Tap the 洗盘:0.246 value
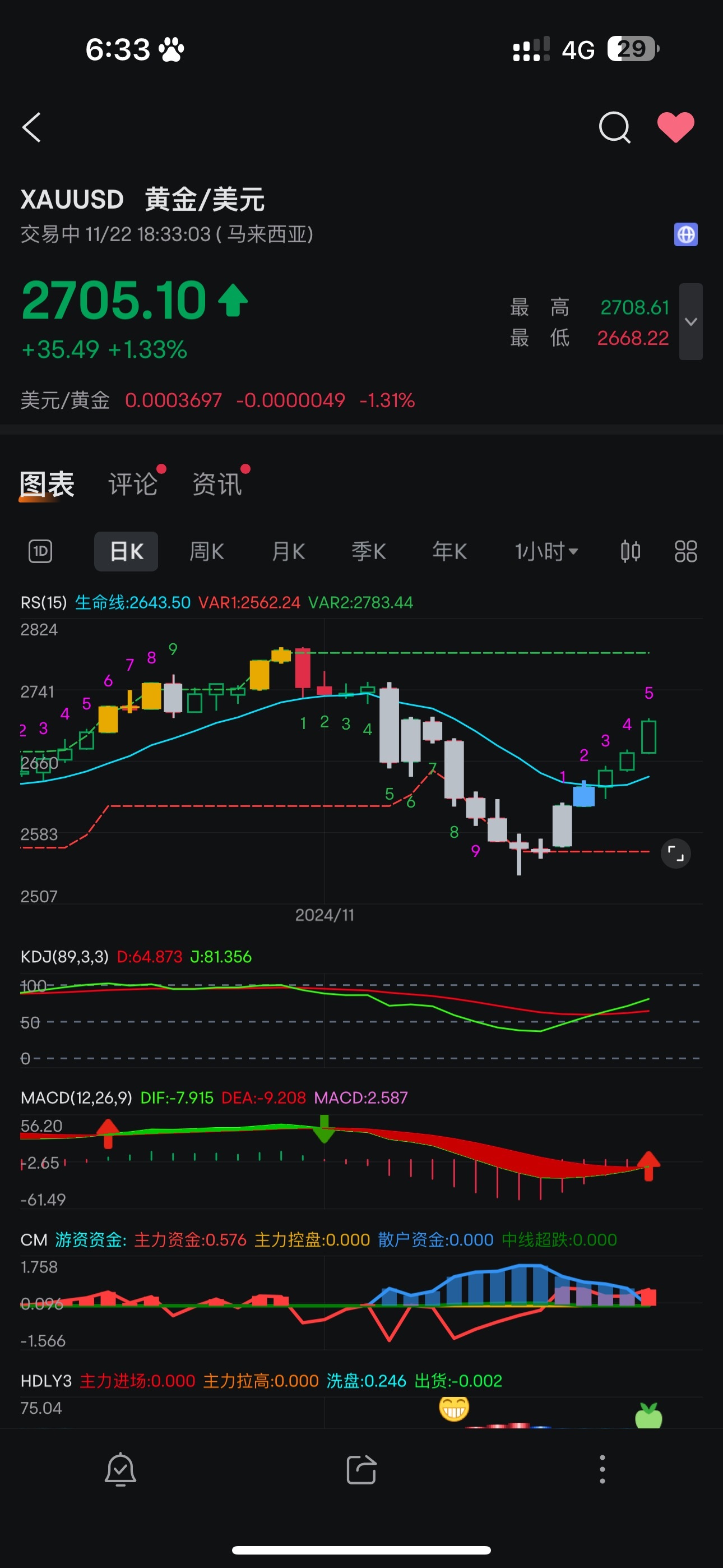 (x=367, y=1381)
